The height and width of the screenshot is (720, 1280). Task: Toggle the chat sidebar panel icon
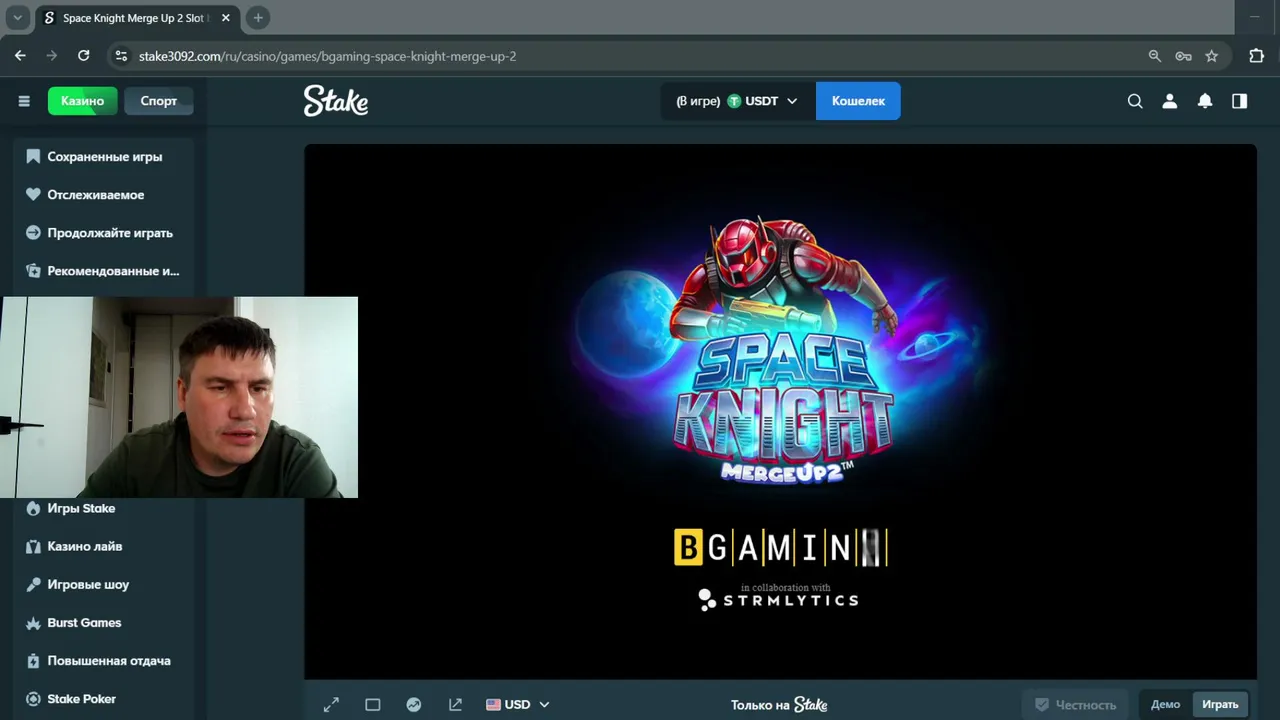click(x=1240, y=101)
